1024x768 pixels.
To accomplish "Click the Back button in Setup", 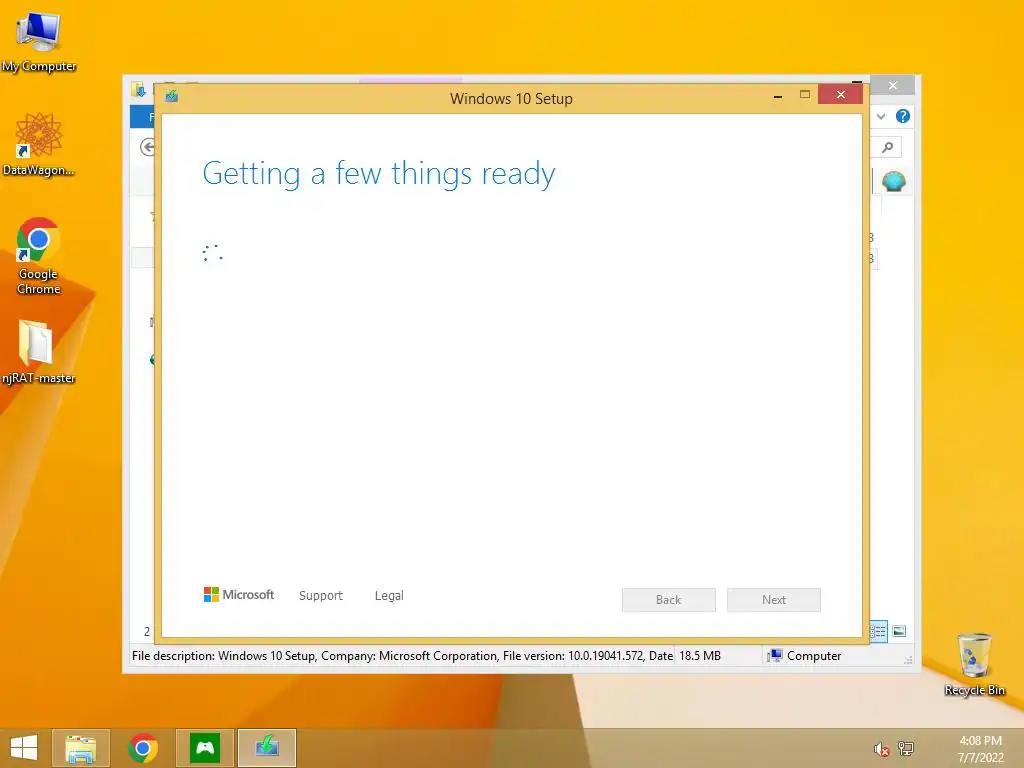I will [x=669, y=600].
